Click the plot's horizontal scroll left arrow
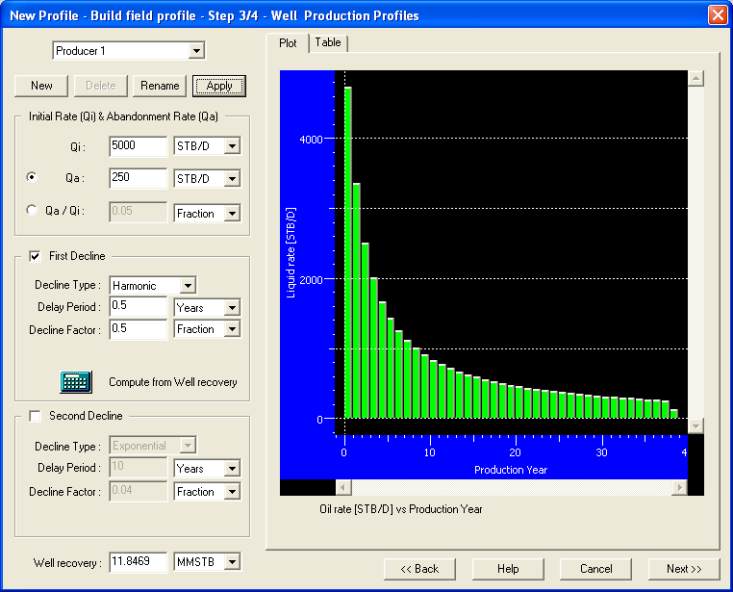Image resolution: width=733 pixels, height=592 pixels. (342, 487)
